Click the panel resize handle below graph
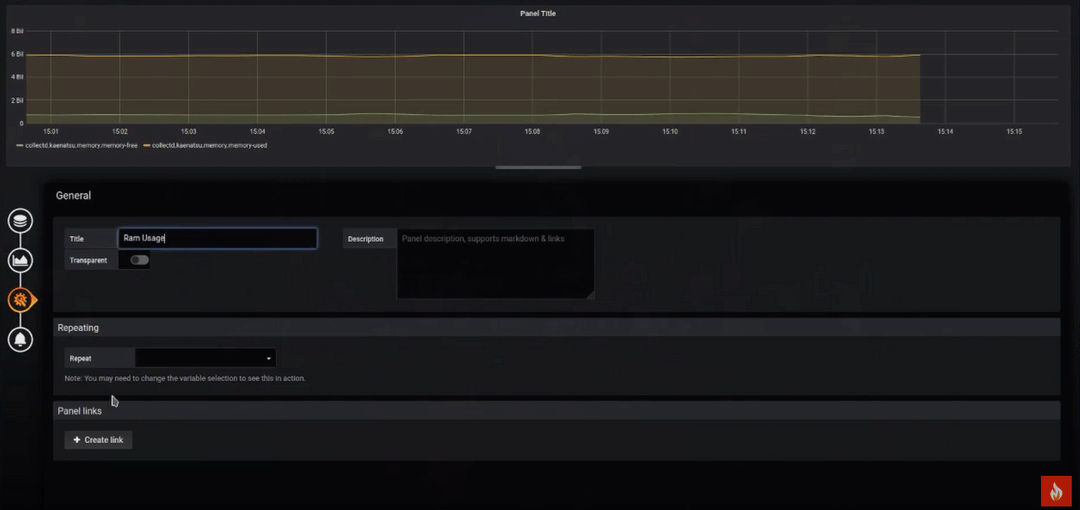Image resolution: width=1080 pixels, height=510 pixels. 539,168
